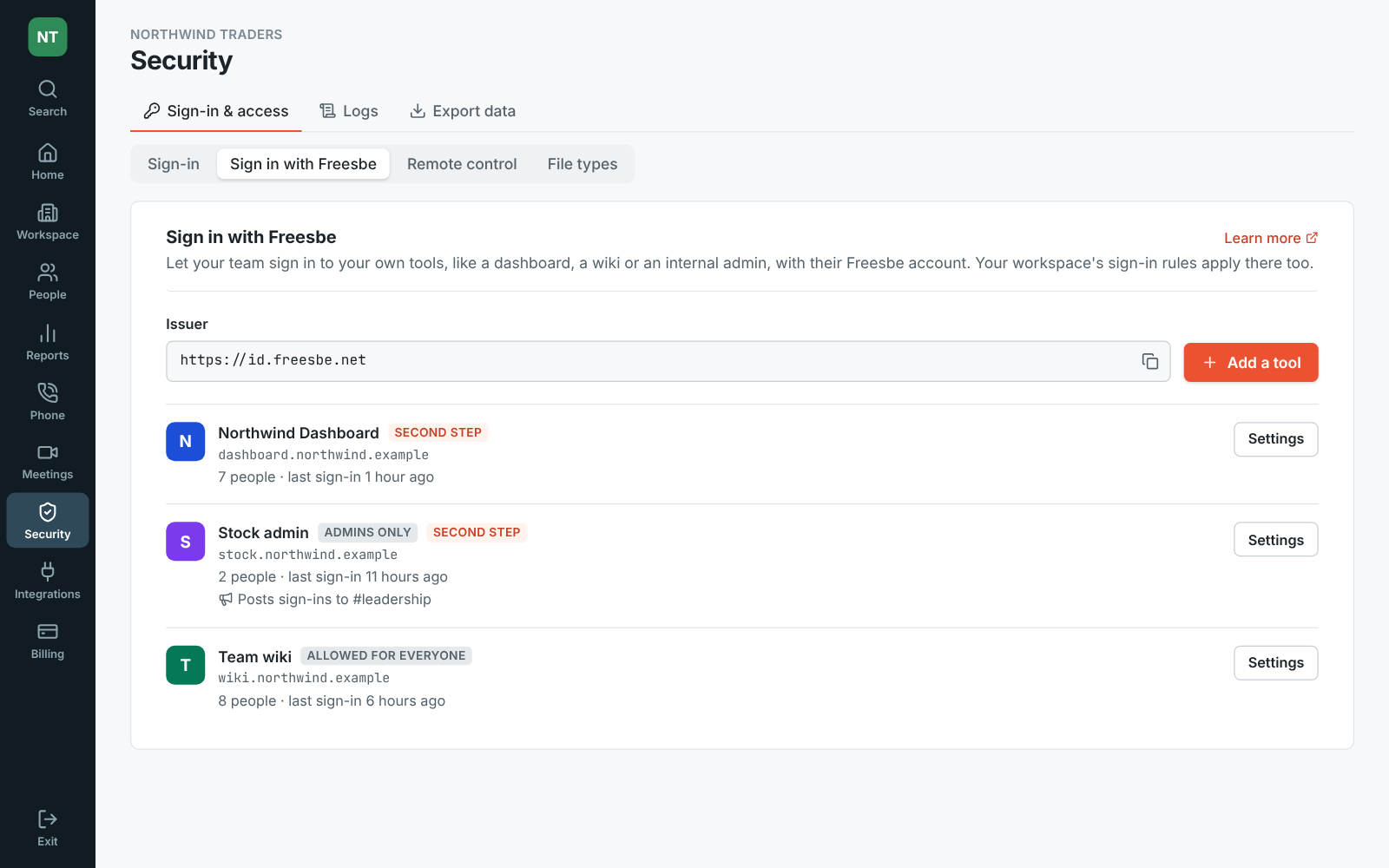Screen dimensions: 1389x868
Task: Switch to Sign-in & access tab
Action: [x=216, y=111]
